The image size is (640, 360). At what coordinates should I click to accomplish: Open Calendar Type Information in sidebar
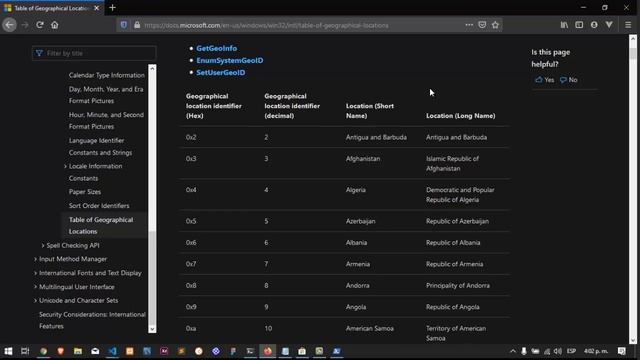107,75
